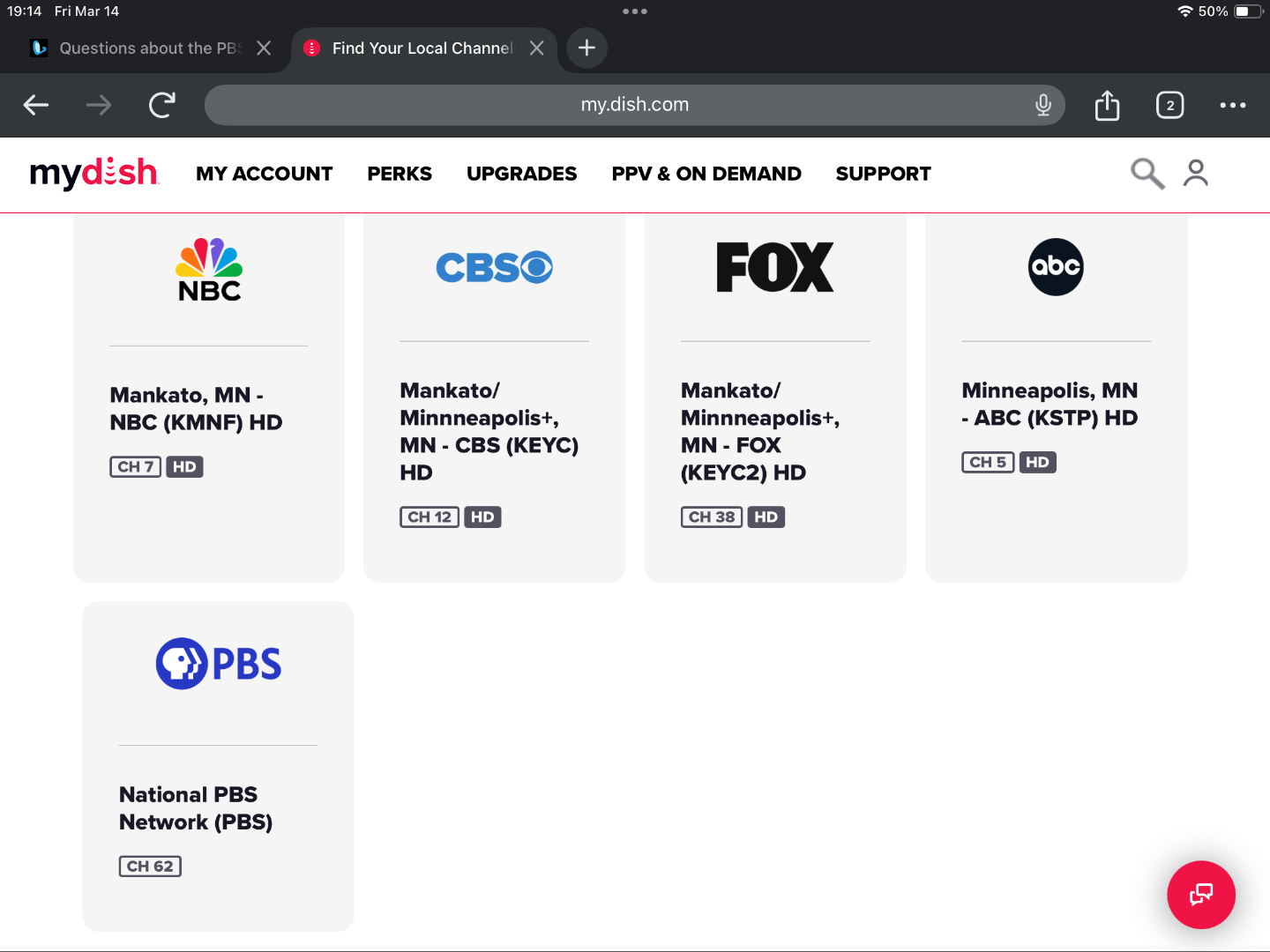Open the MY ACCOUNT menu
Screen dimensions: 1270x952
(264, 174)
